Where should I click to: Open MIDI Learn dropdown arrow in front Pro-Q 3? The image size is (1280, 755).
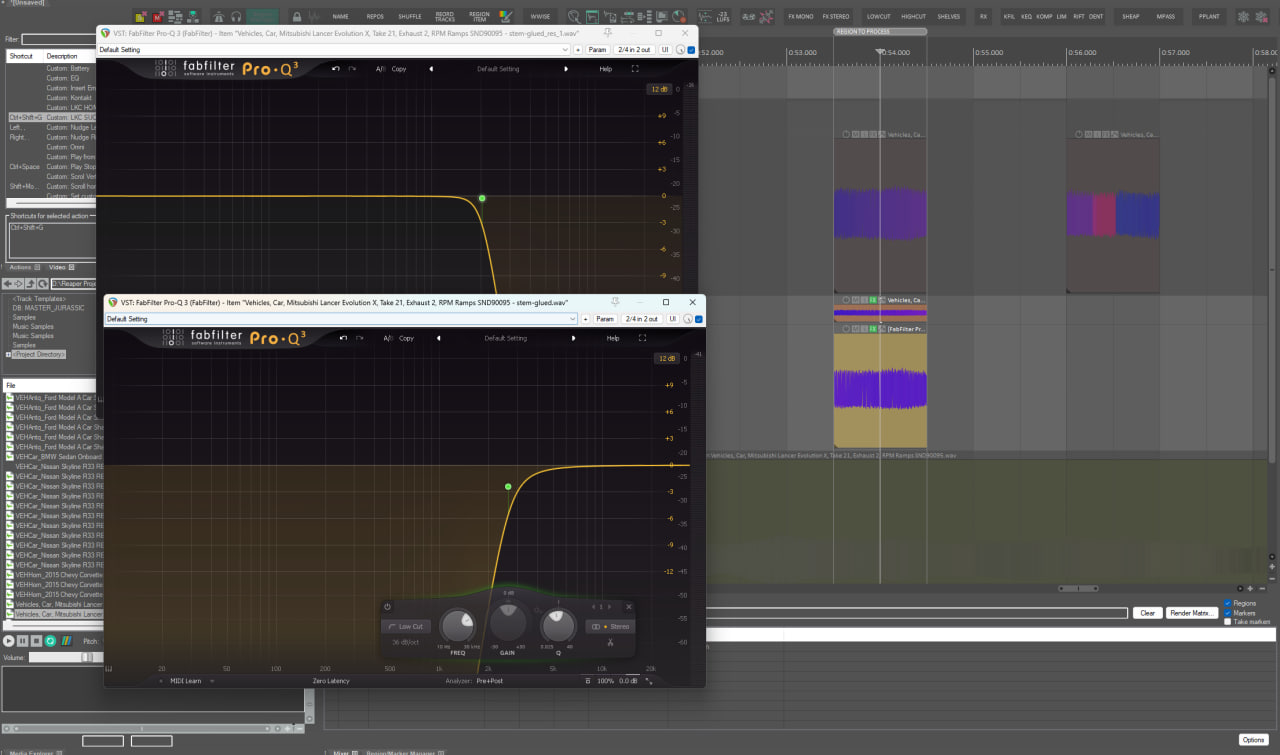tap(212, 681)
